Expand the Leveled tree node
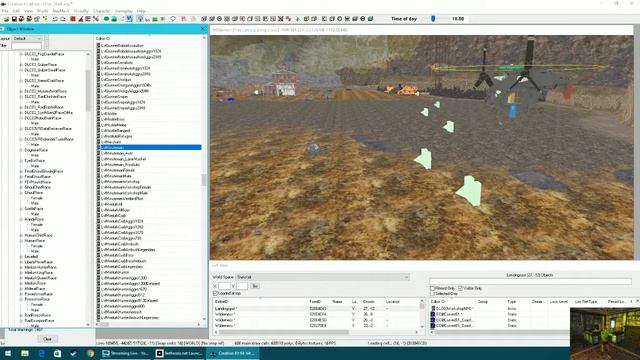The height and width of the screenshot is (360, 640). [x=21, y=257]
